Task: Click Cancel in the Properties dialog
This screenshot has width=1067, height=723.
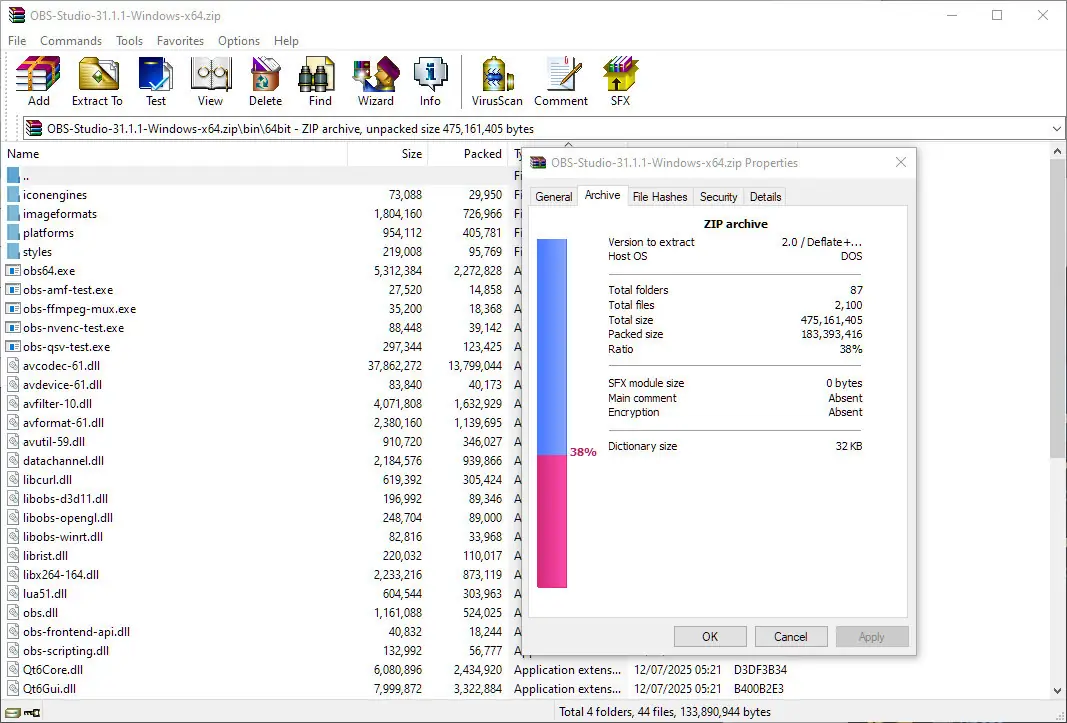Action: pyautogui.click(x=791, y=637)
